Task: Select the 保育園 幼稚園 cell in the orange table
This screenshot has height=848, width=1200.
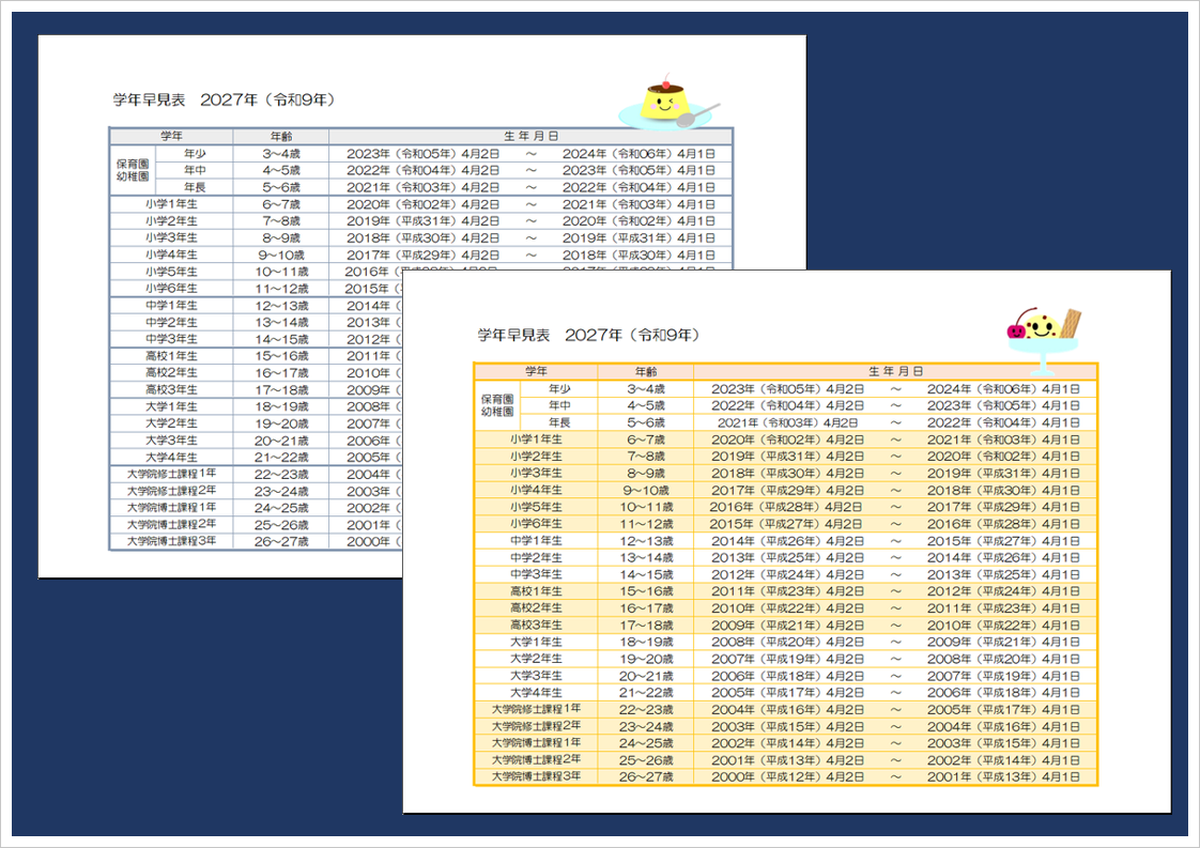Action: [x=497, y=405]
